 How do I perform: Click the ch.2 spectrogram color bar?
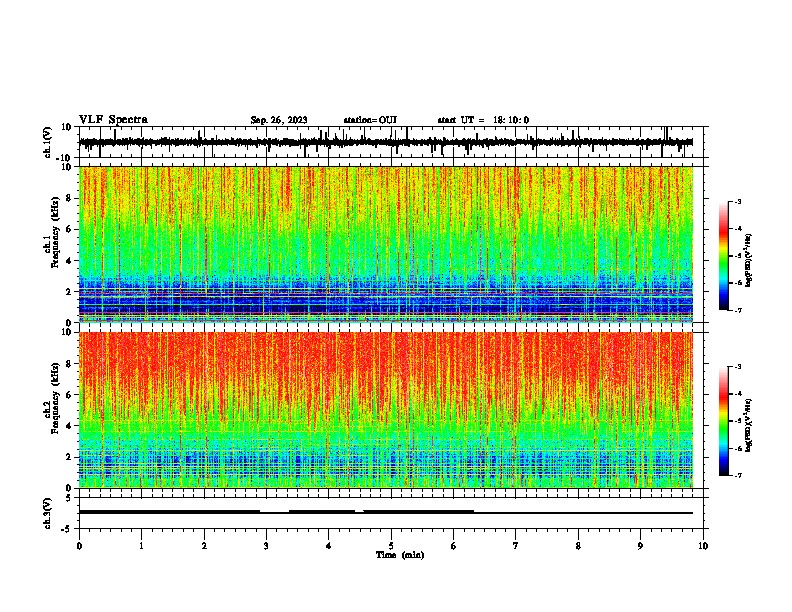click(x=724, y=421)
